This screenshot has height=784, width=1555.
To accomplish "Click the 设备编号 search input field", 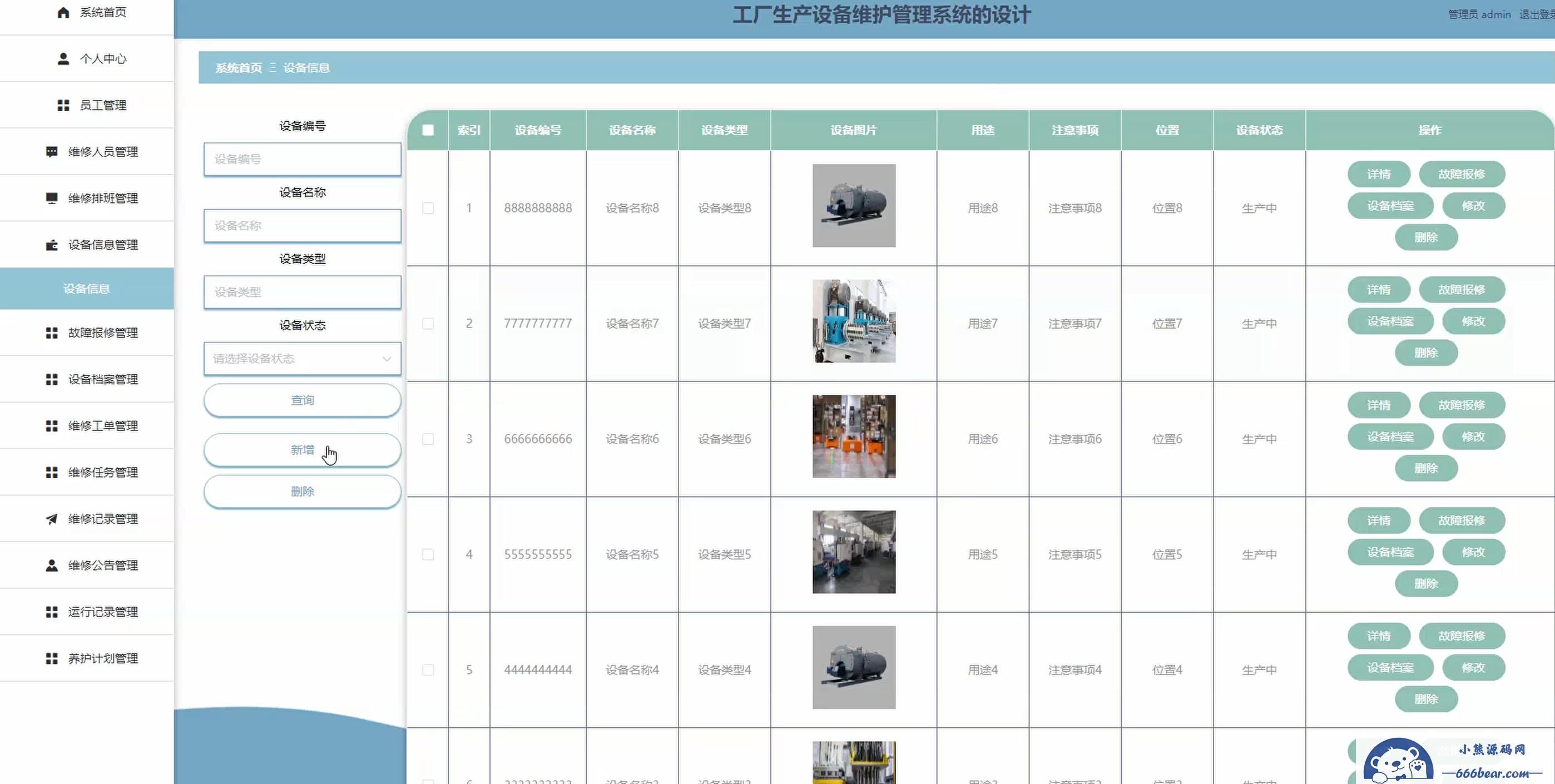I will point(302,160).
